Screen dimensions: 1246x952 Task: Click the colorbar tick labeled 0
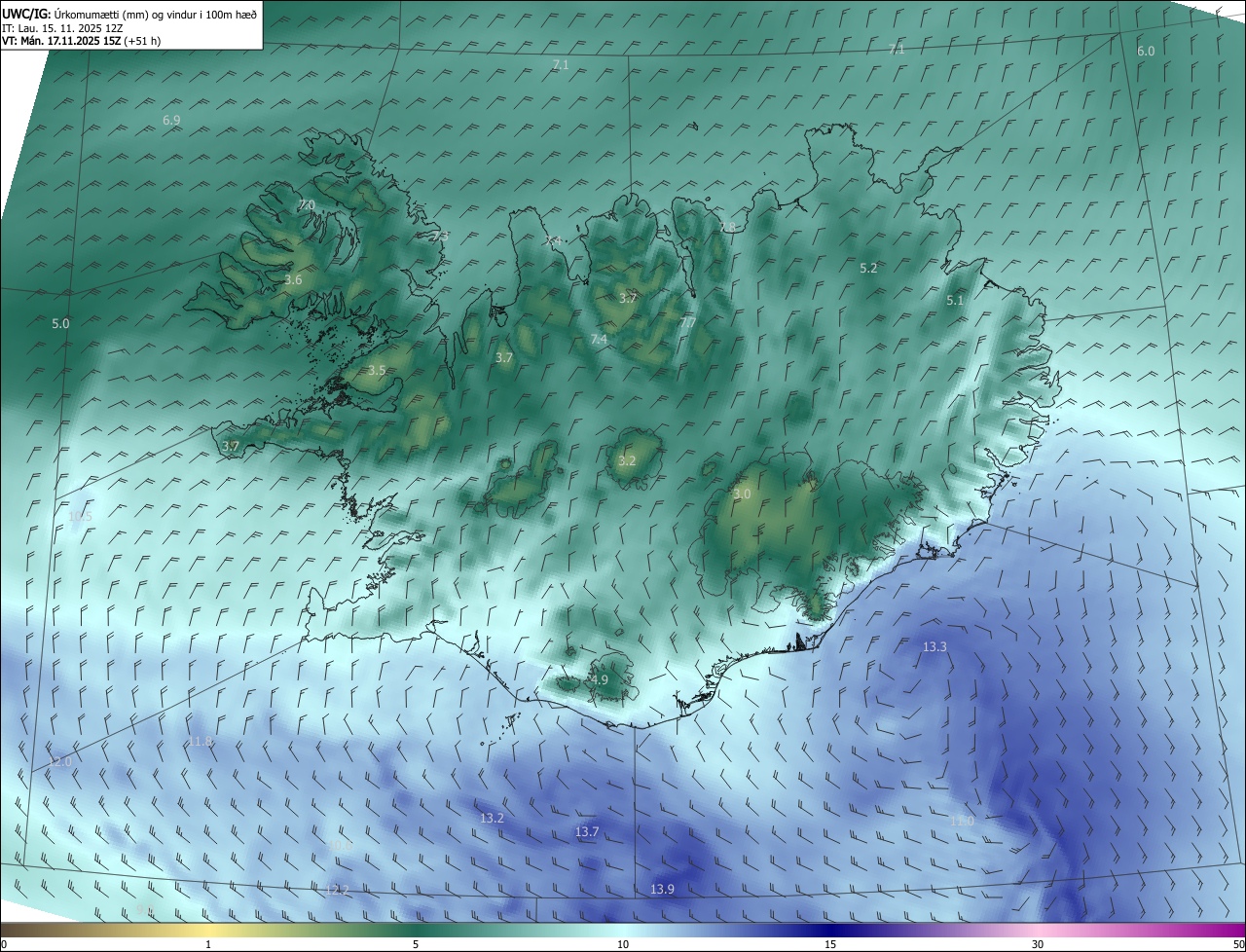pos(4,944)
